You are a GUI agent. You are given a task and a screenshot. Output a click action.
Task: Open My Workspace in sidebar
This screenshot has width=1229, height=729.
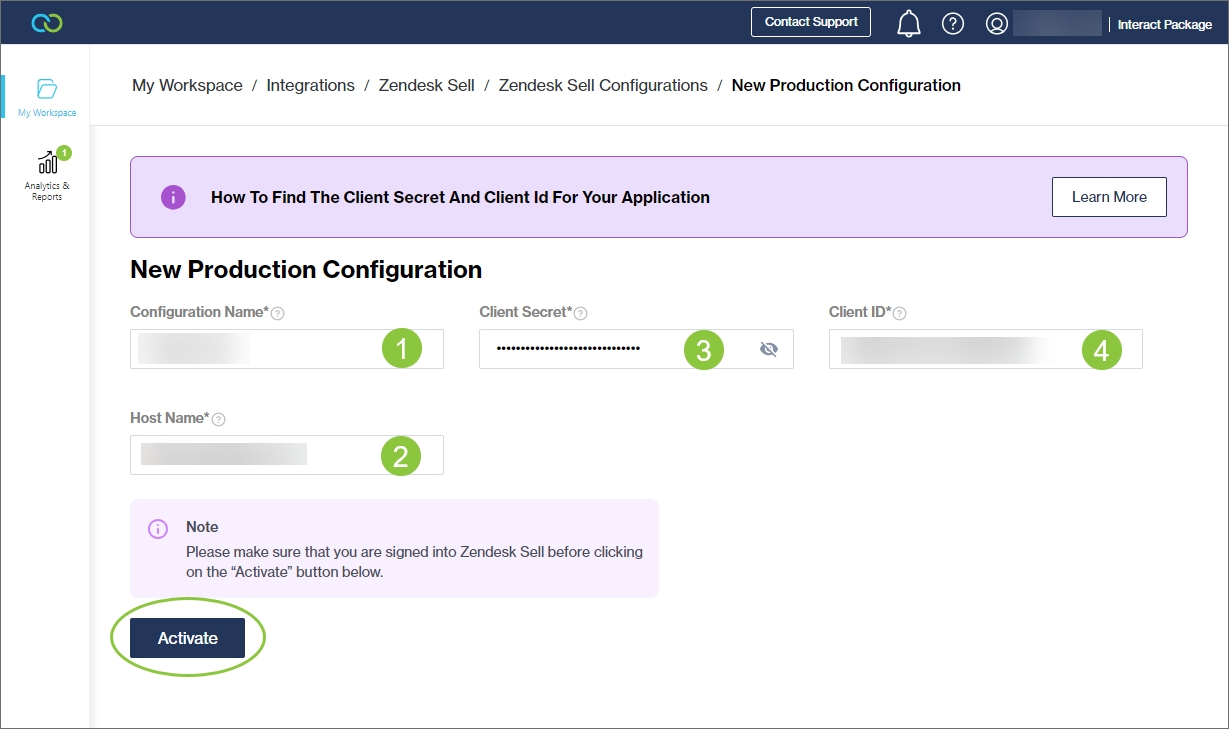point(47,97)
